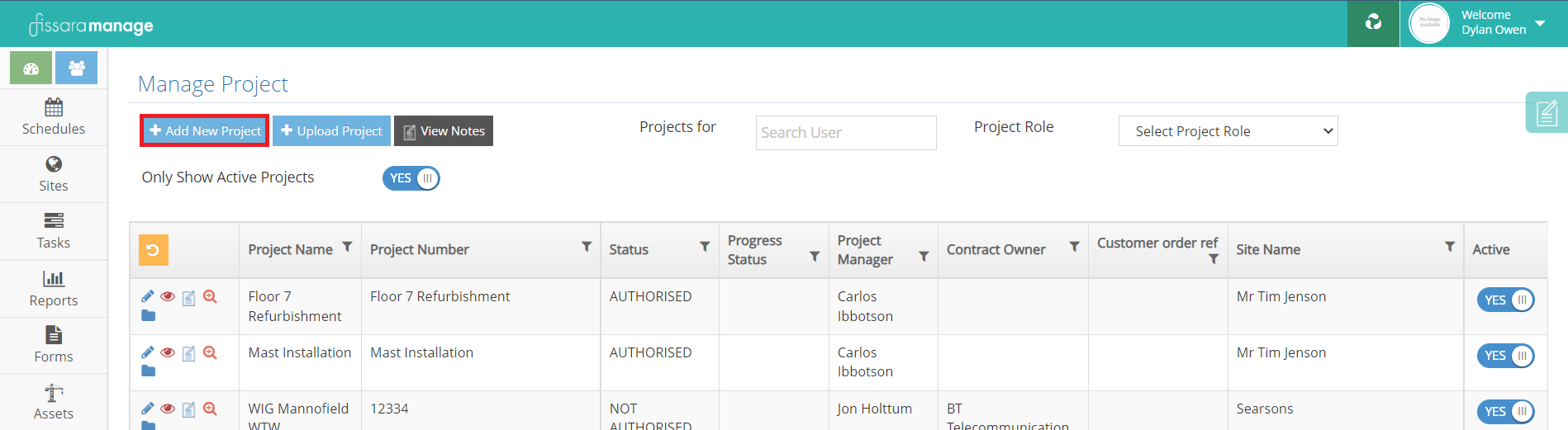
Task: View Mast Installation with eye icon
Action: (168, 352)
